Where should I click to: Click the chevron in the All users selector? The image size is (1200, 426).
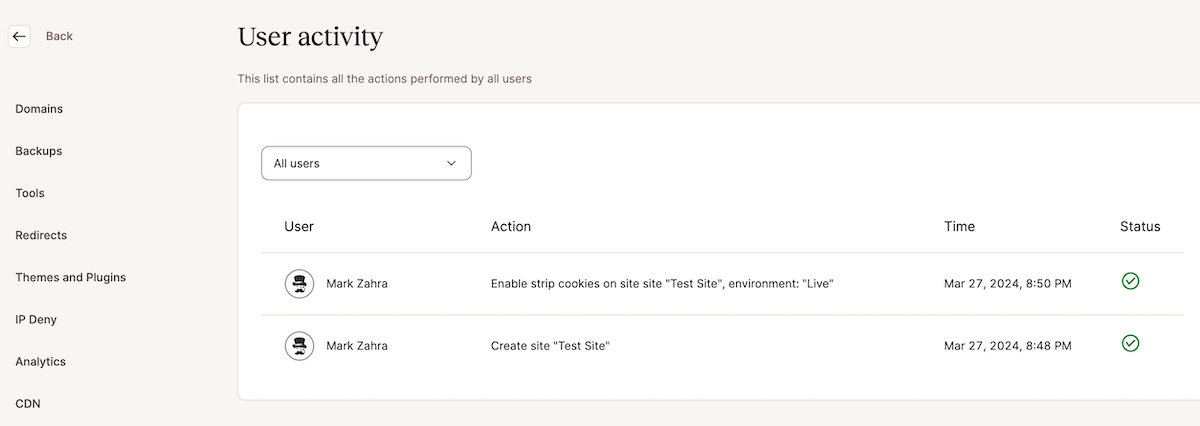[x=451, y=163]
